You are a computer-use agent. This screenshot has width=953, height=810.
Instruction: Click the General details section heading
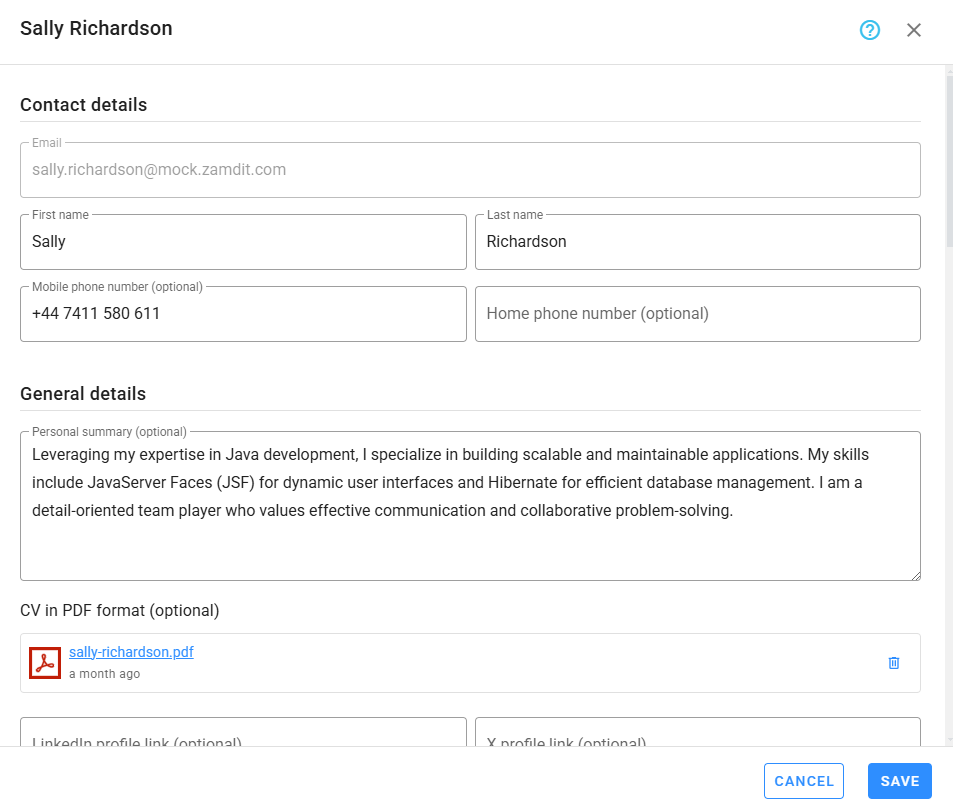(x=83, y=393)
